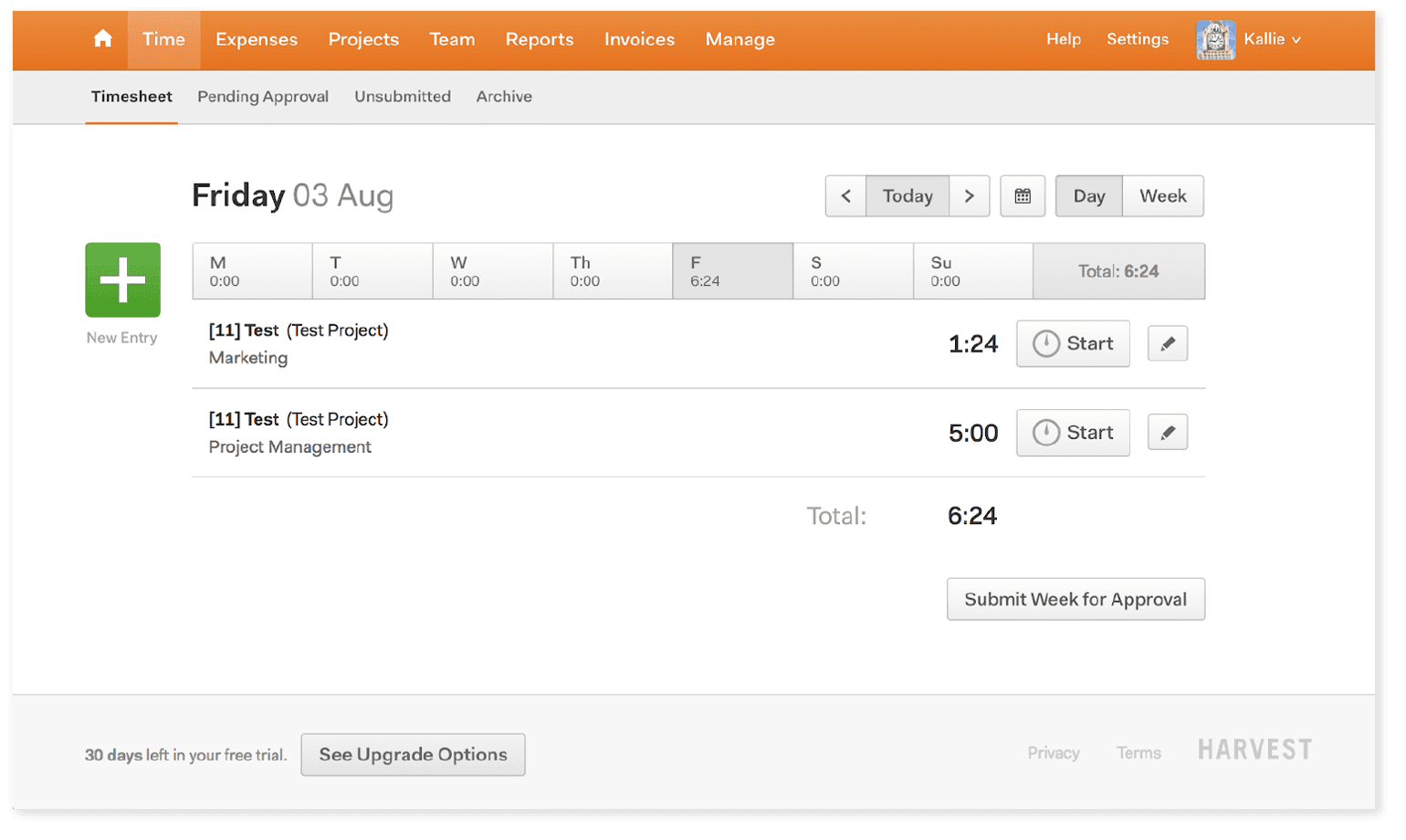Start the timer for Project Management entry
The image size is (1406, 840).
click(x=1072, y=432)
